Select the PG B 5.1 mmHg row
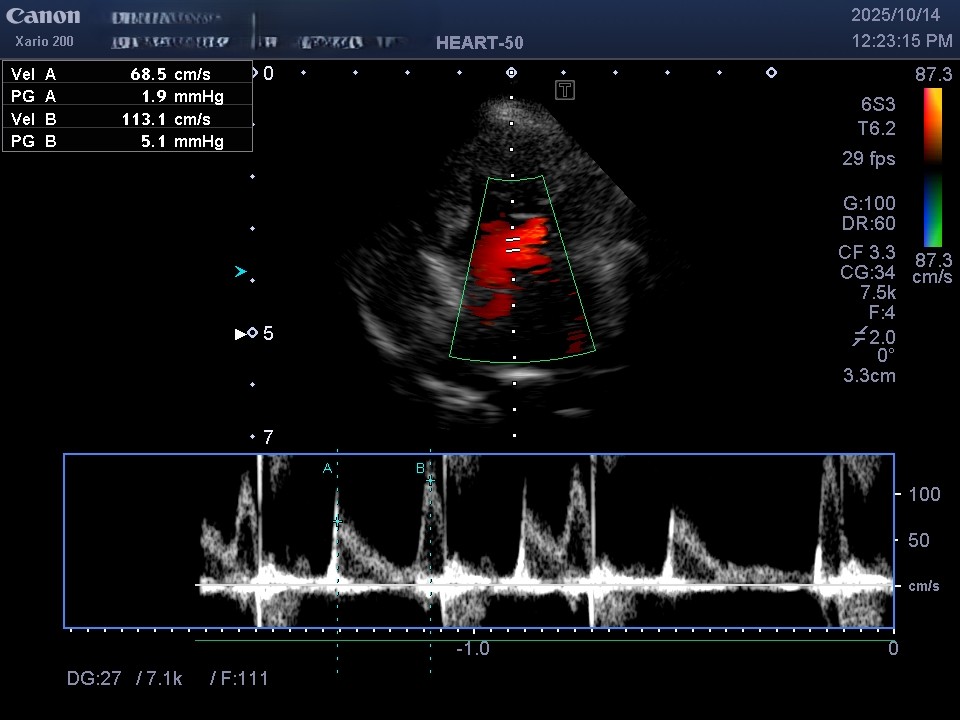This screenshot has height=720, width=960. tap(127, 141)
